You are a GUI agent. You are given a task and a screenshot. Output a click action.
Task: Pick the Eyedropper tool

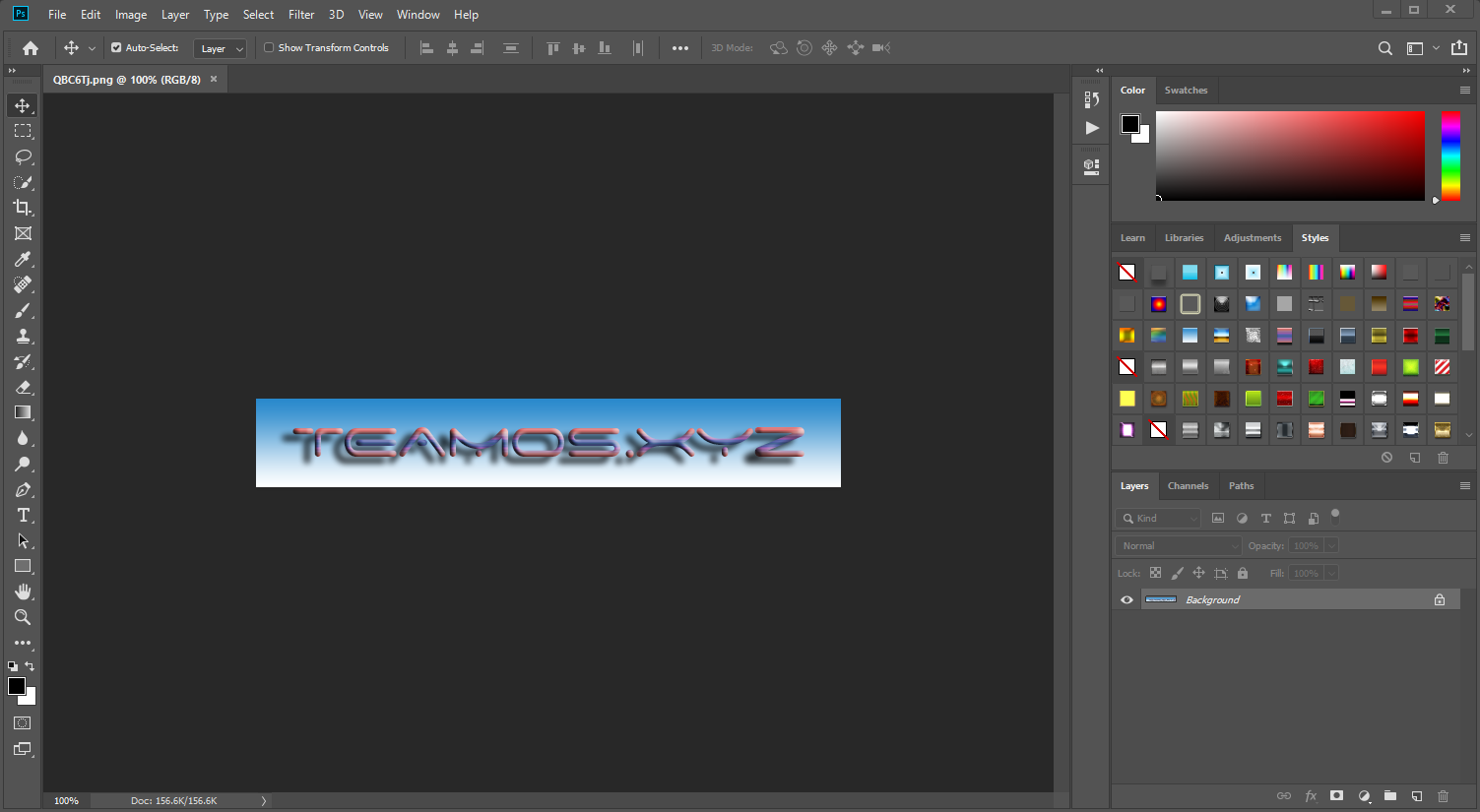[x=23, y=259]
